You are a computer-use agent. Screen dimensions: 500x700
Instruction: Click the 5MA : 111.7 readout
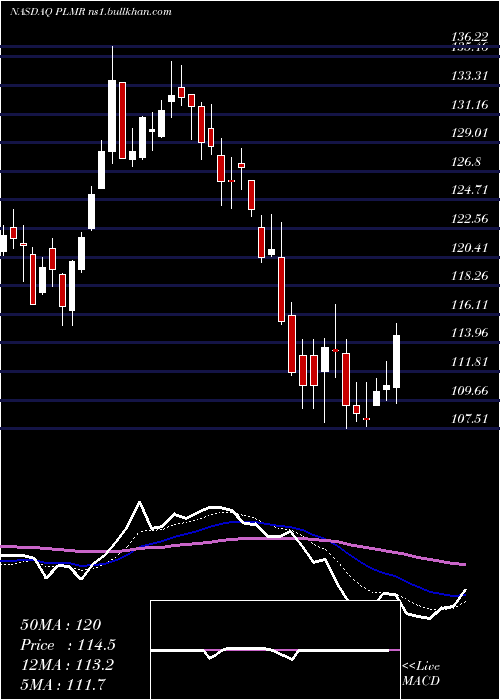(63, 685)
